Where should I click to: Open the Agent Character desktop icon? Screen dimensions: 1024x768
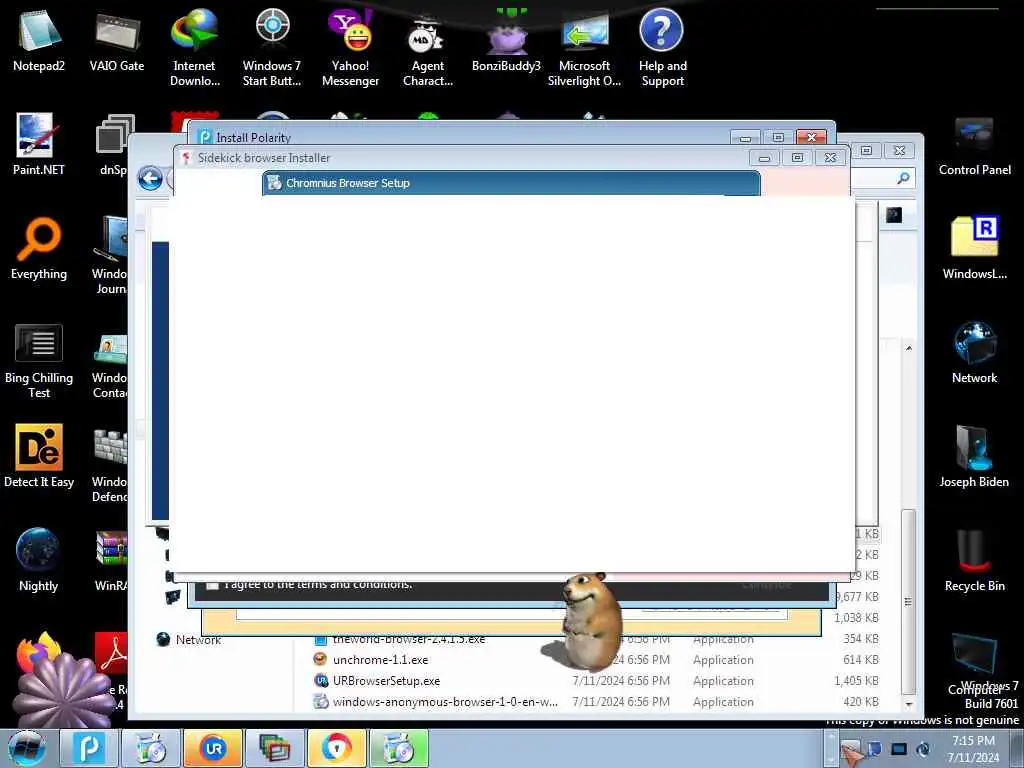click(x=428, y=47)
